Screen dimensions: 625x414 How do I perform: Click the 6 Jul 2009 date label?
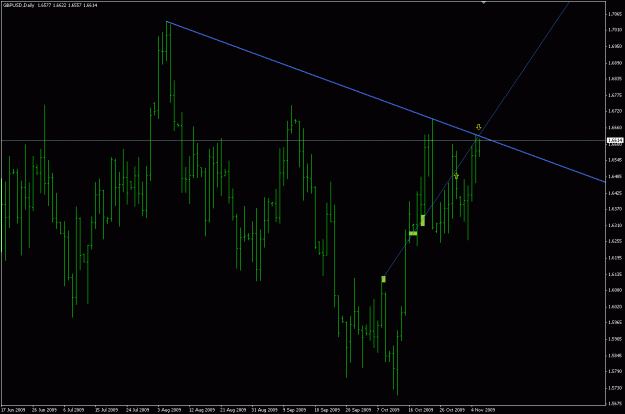click(74, 410)
